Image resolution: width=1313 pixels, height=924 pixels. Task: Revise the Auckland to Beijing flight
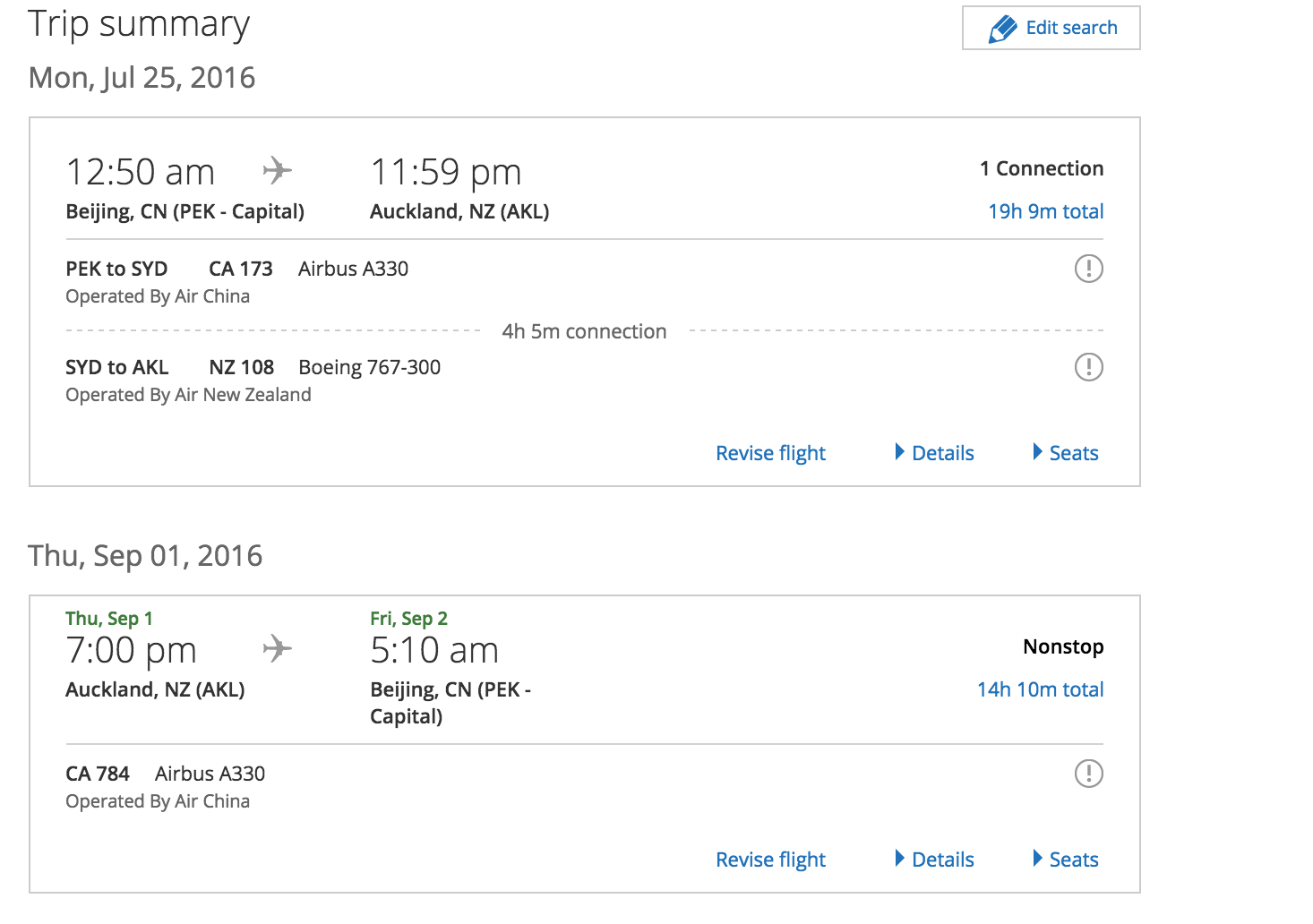(x=770, y=860)
